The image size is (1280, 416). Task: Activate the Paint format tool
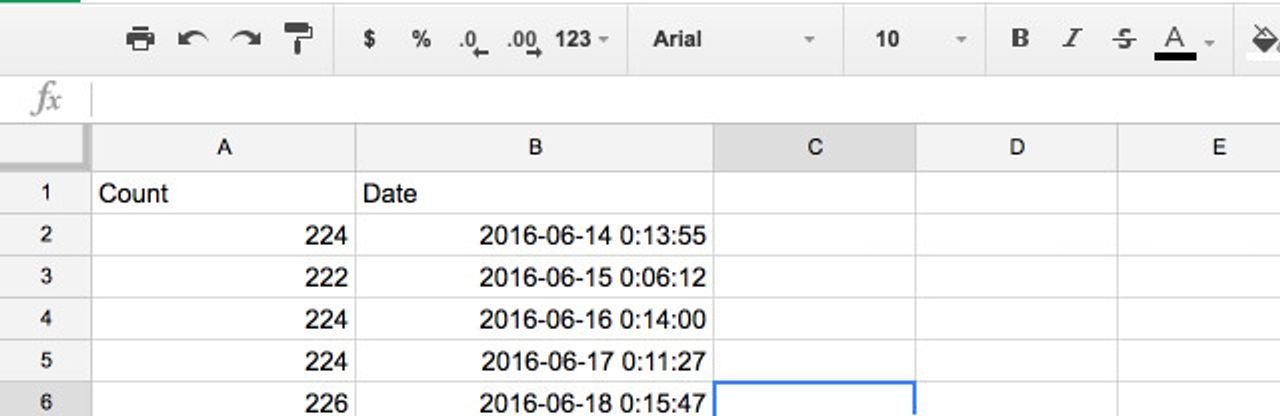coord(298,39)
